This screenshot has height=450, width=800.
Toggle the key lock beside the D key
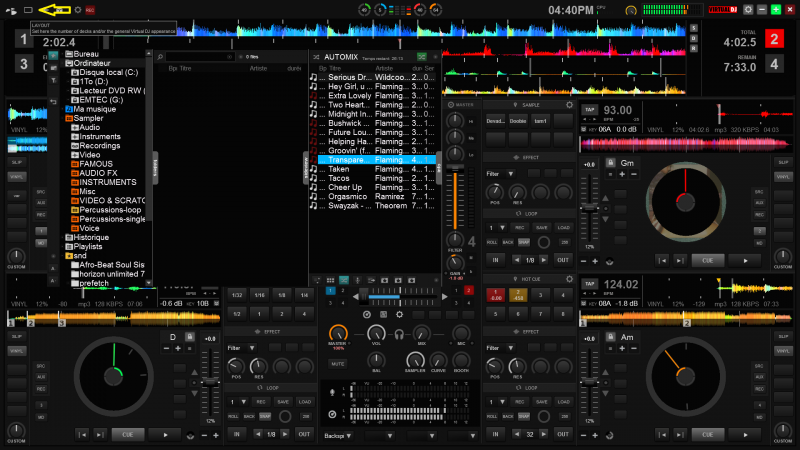pos(189,337)
